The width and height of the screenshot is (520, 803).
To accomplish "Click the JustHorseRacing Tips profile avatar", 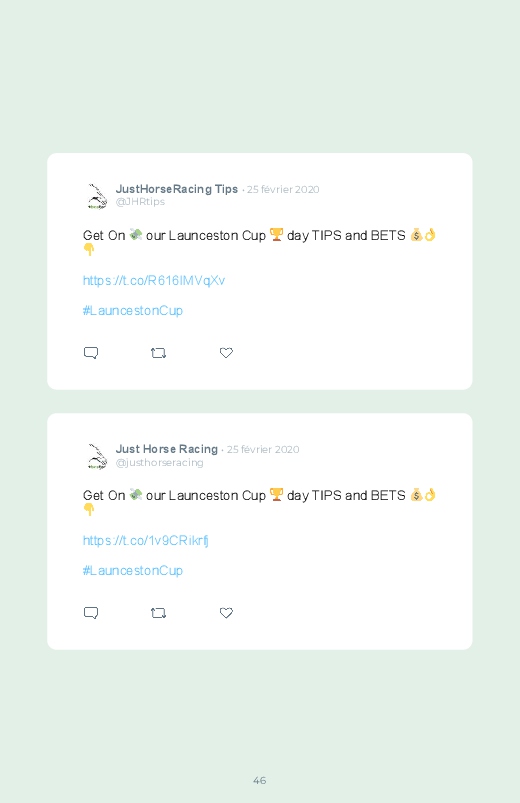I will pyautogui.click(x=96, y=196).
